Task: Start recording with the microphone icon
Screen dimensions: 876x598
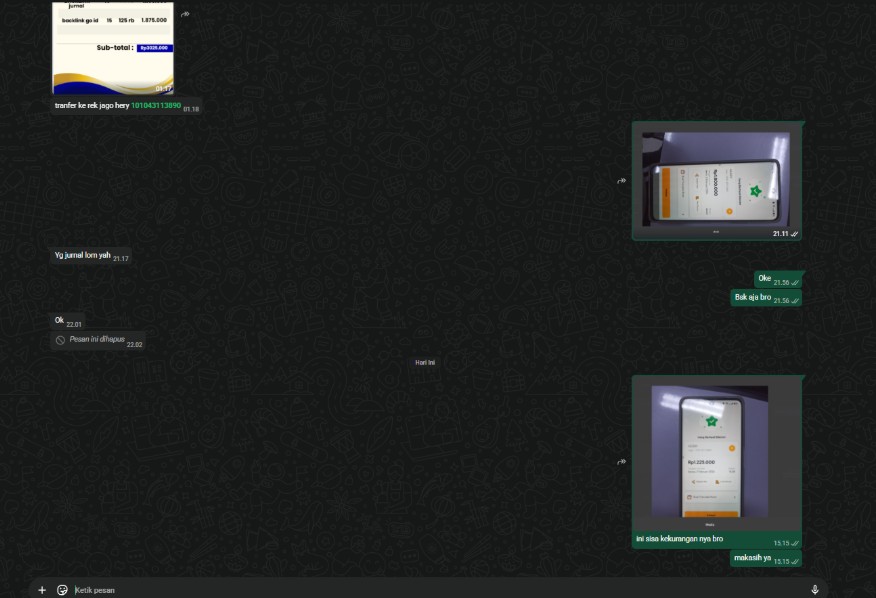Action: (x=814, y=590)
